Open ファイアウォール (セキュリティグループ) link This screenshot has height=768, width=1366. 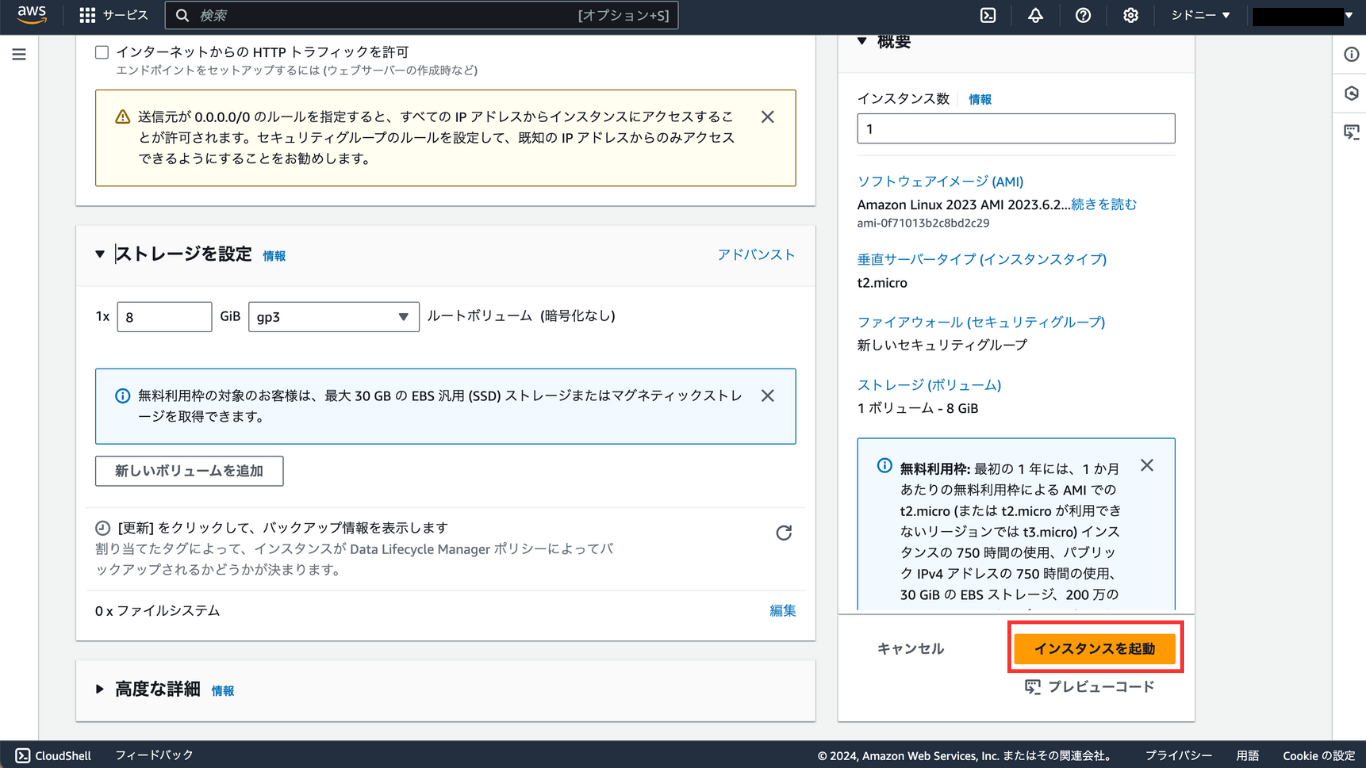click(x=981, y=322)
